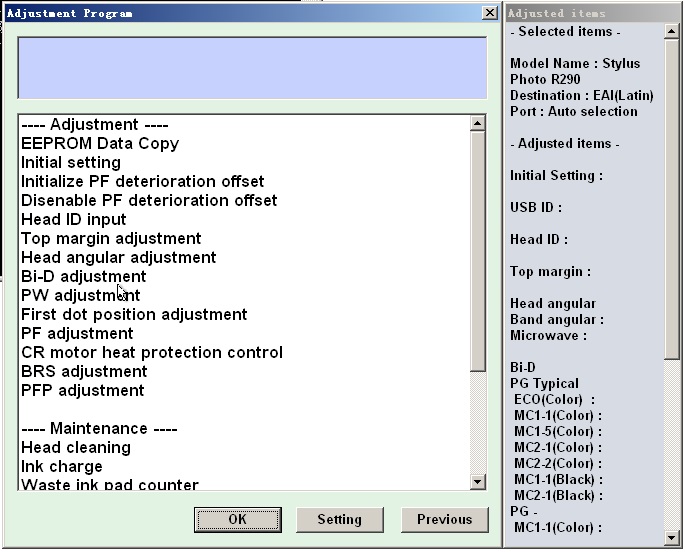The image size is (685, 552).
Task: Click the OK button
Action: coord(237,519)
